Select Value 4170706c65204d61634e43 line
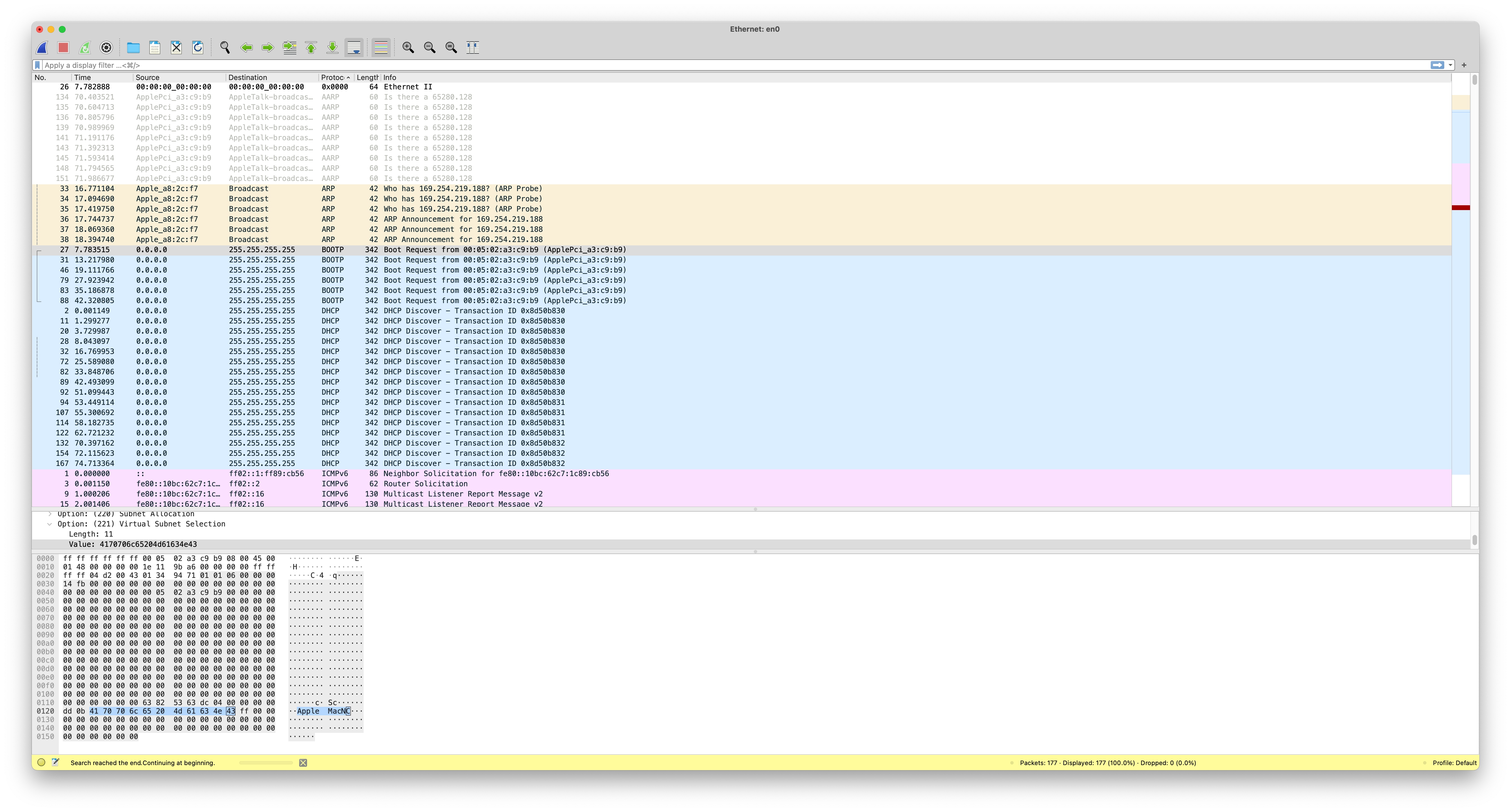This screenshot has width=1511, height=812. click(751, 545)
